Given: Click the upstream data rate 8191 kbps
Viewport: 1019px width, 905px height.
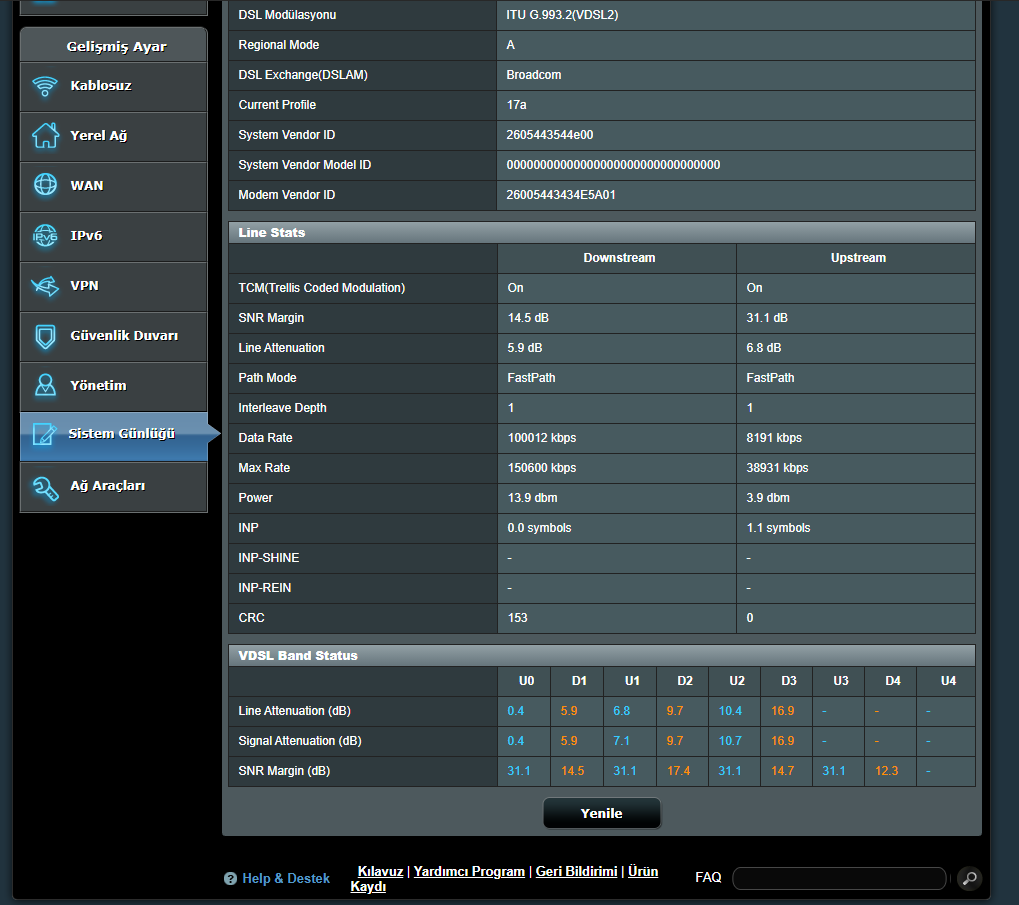Looking at the screenshot, I should click(x=774, y=438).
